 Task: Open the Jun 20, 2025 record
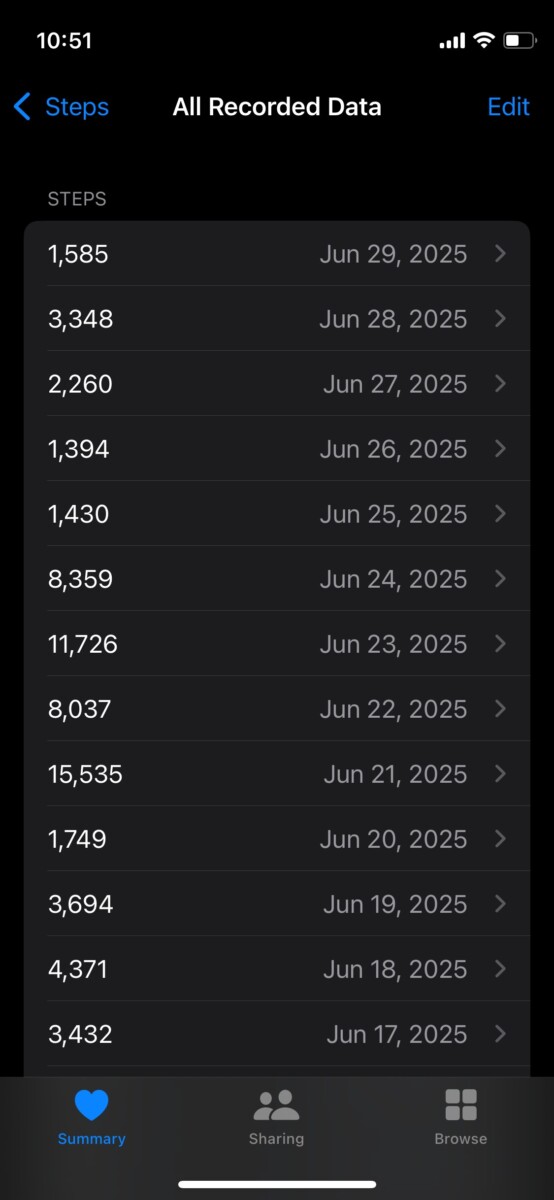pos(277,839)
